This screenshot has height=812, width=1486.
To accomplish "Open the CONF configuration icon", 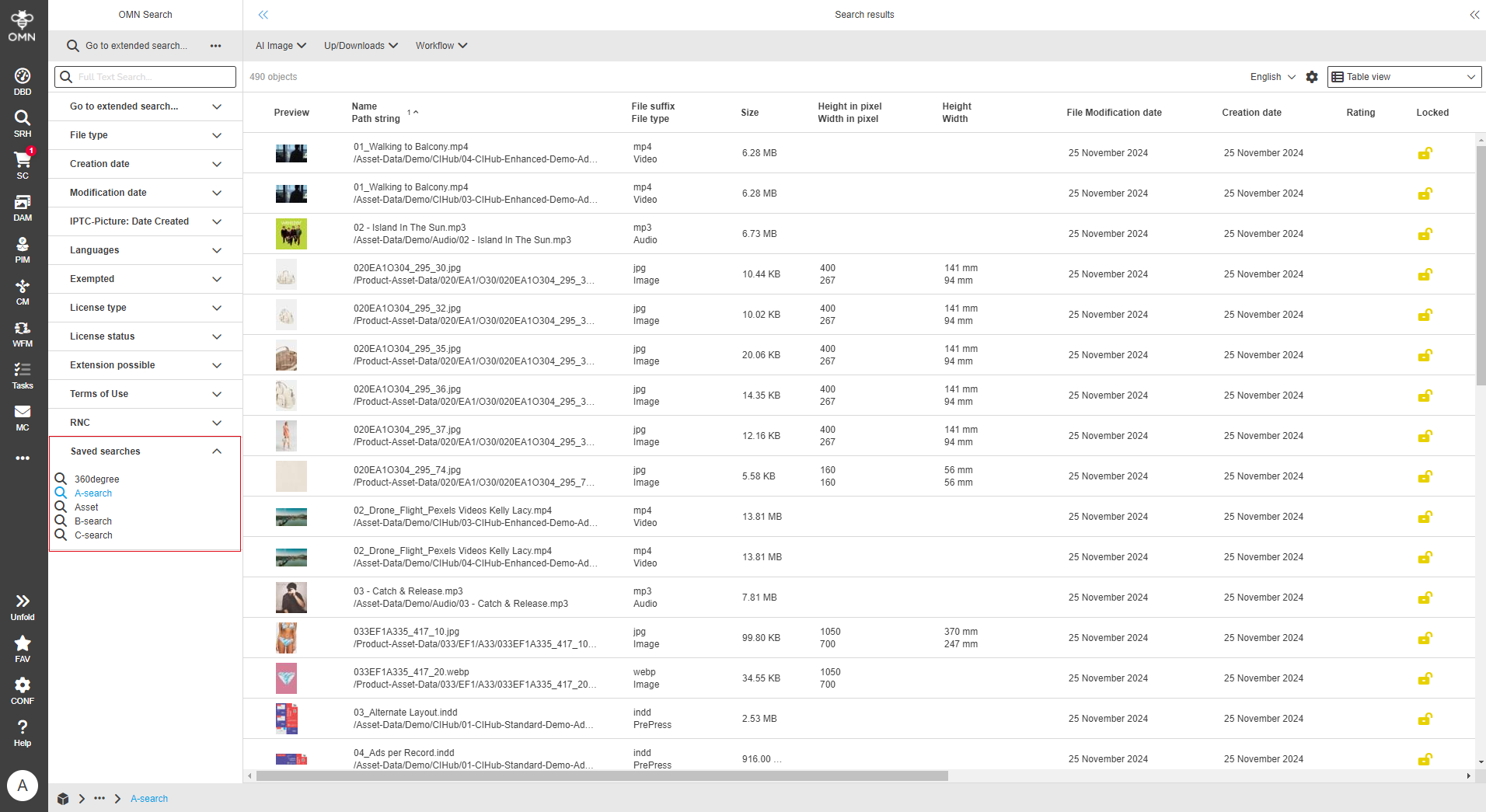I will point(22,687).
